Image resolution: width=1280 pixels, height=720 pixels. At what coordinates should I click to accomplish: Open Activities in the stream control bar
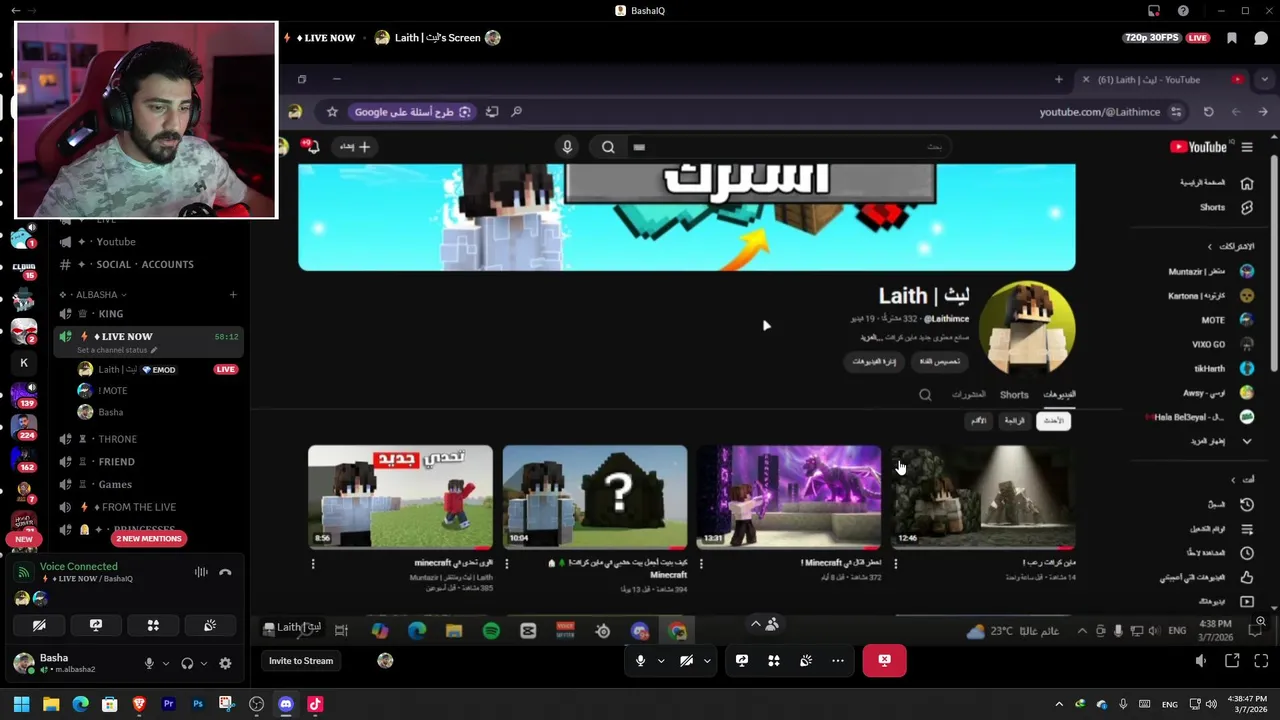click(x=774, y=660)
